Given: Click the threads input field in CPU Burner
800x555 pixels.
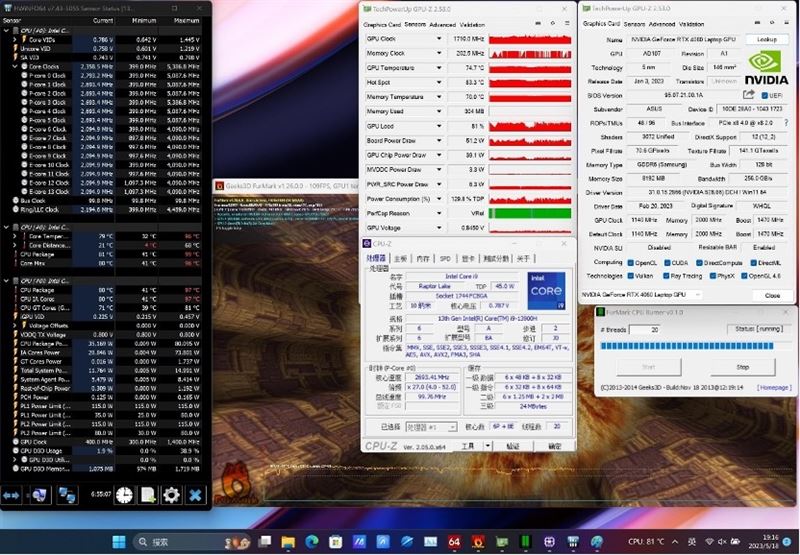Looking at the screenshot, I should (x=644, y=330).
